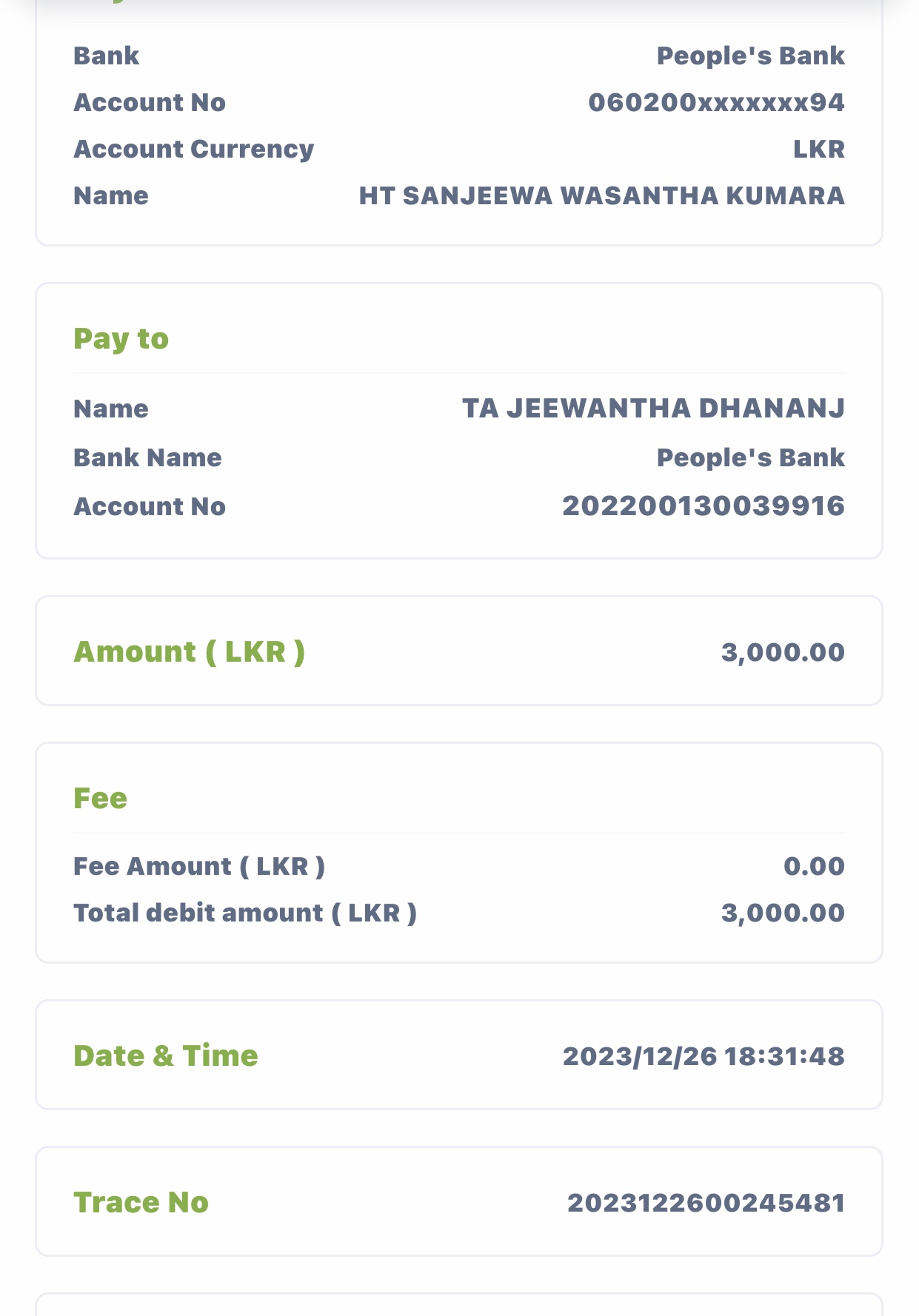Screen dimensions: 919x1316
Task: Tap the Amount ( LKR ) heading
Action: point(189,651)
